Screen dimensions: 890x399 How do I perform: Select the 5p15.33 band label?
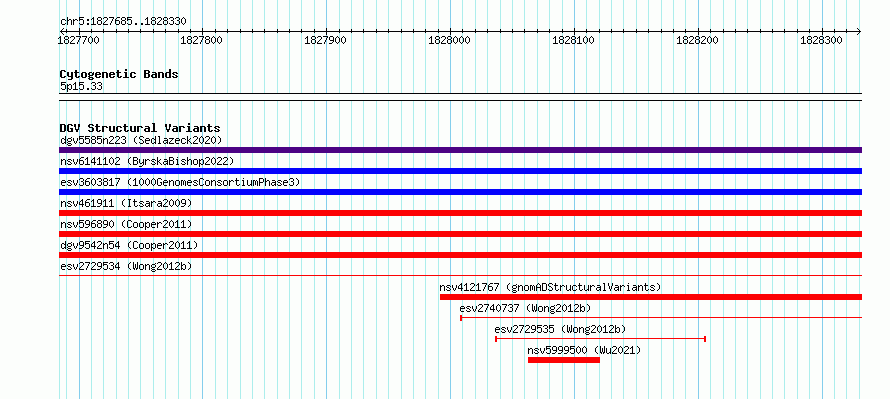coord(81,87)
